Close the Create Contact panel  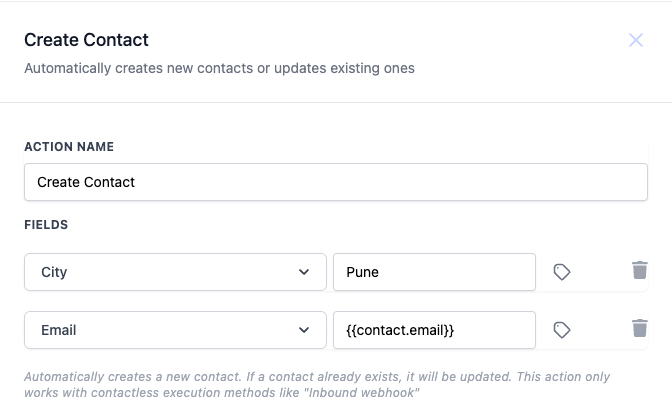pos(636,40)
